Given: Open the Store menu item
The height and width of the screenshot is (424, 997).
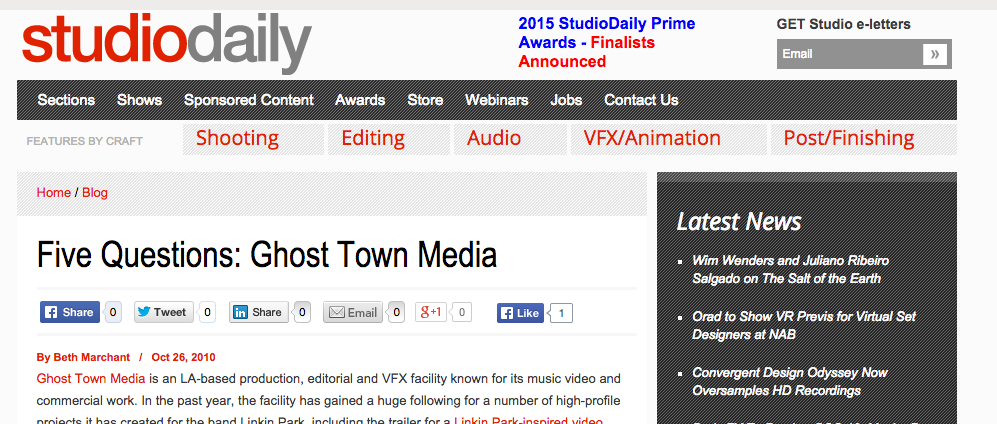Looking at the screenshot, I should [425, 100].
